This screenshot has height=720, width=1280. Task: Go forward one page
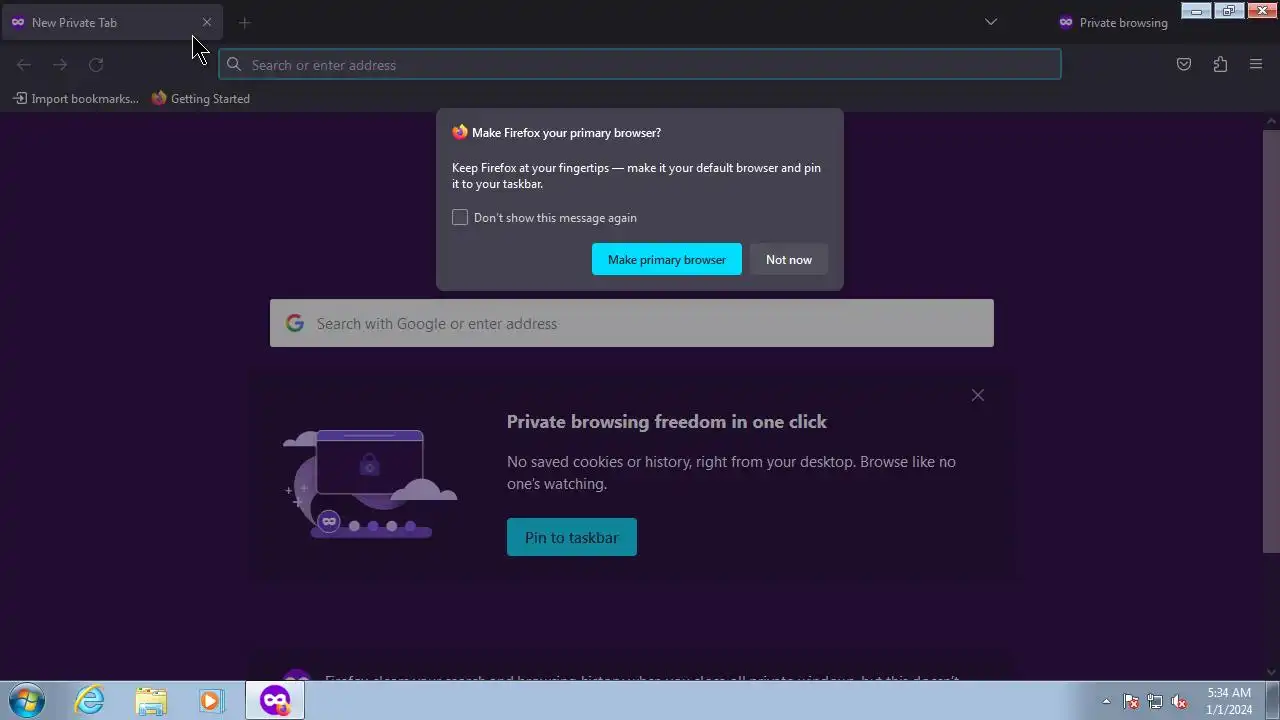coord(60,65)
